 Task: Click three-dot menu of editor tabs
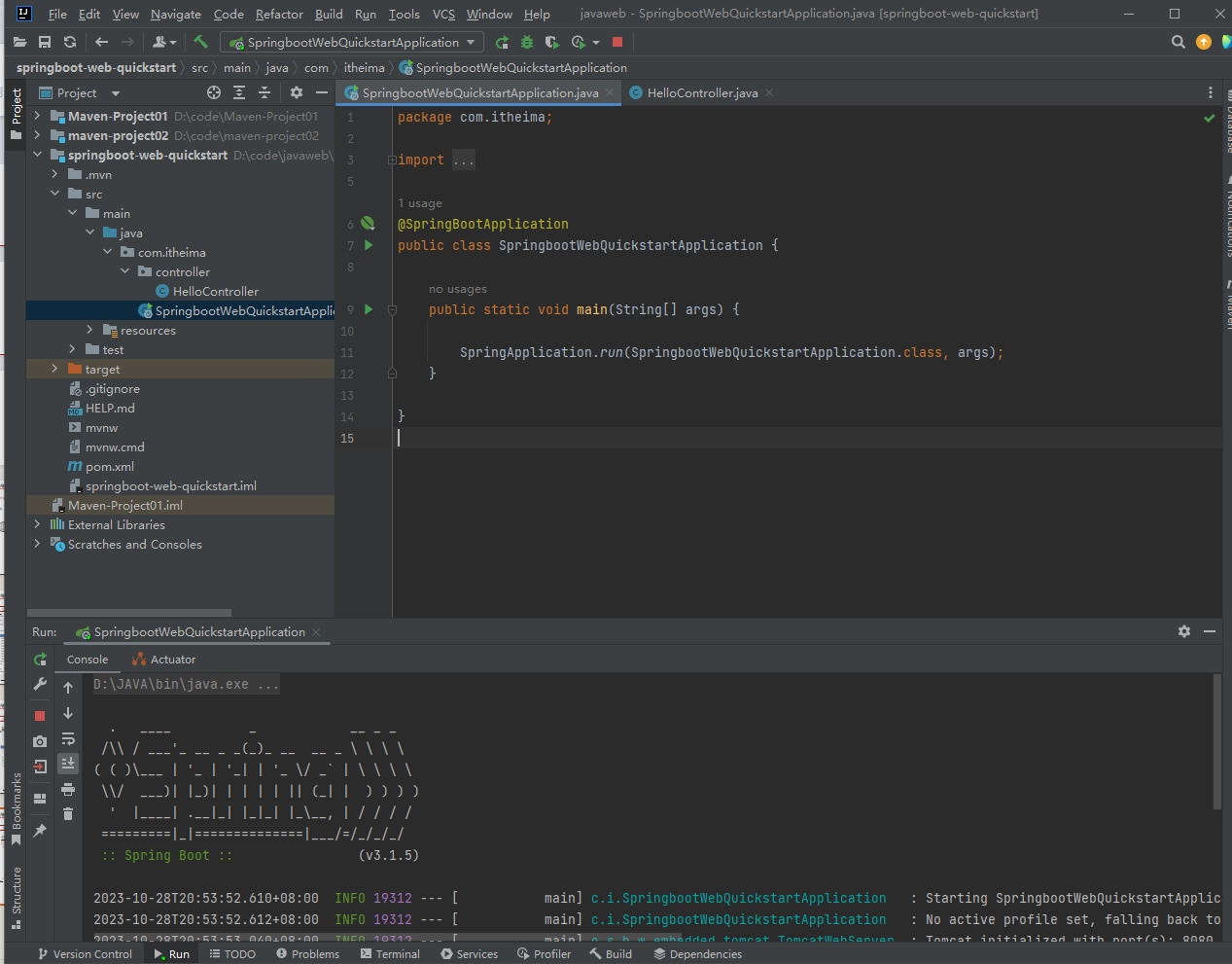(x=1211, y=92)
